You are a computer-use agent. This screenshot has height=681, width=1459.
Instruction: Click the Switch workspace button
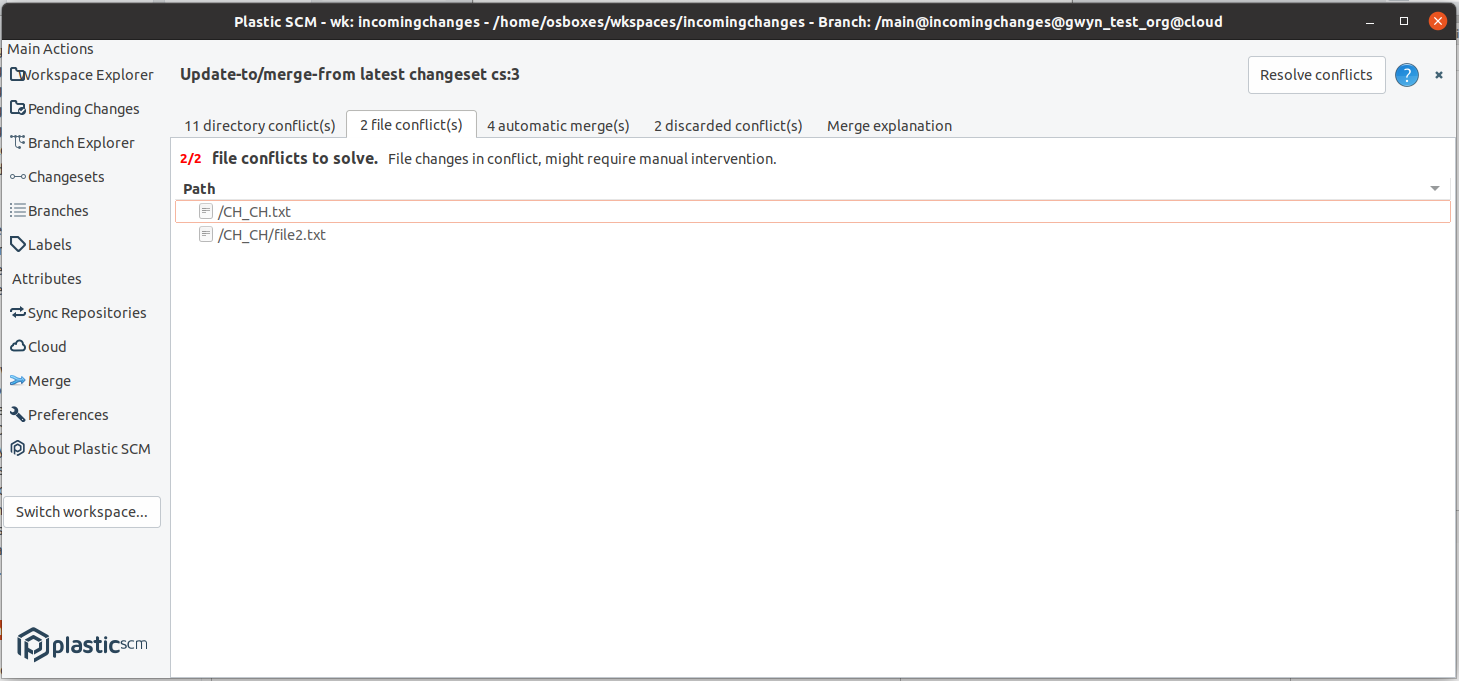[x=81, y=511]
